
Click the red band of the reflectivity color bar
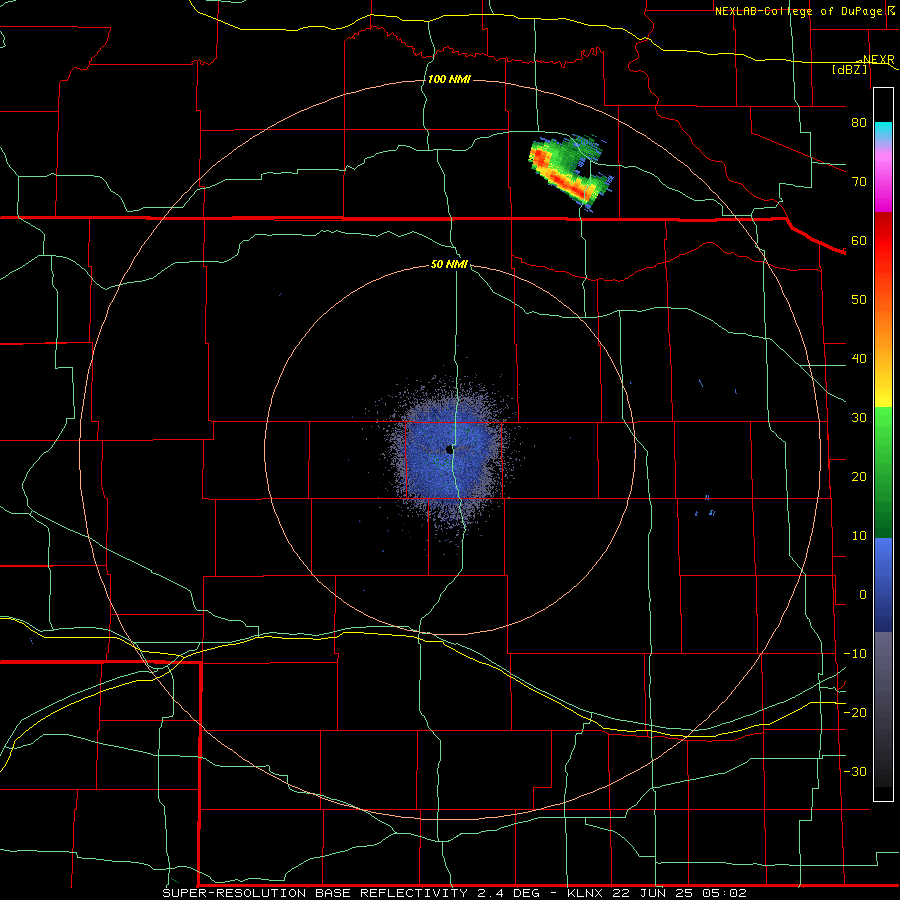[x=883, y=241]
